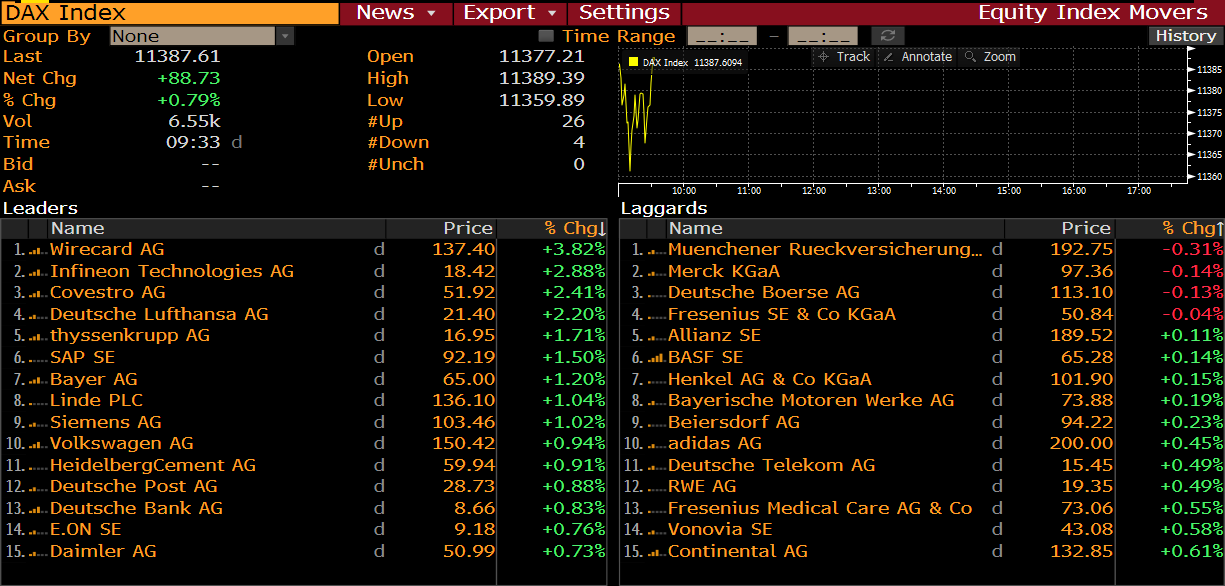Click Wirecard AG's +3.82% change value
The width and height of the screenshot is (1225, 586).
coord(573,250)
